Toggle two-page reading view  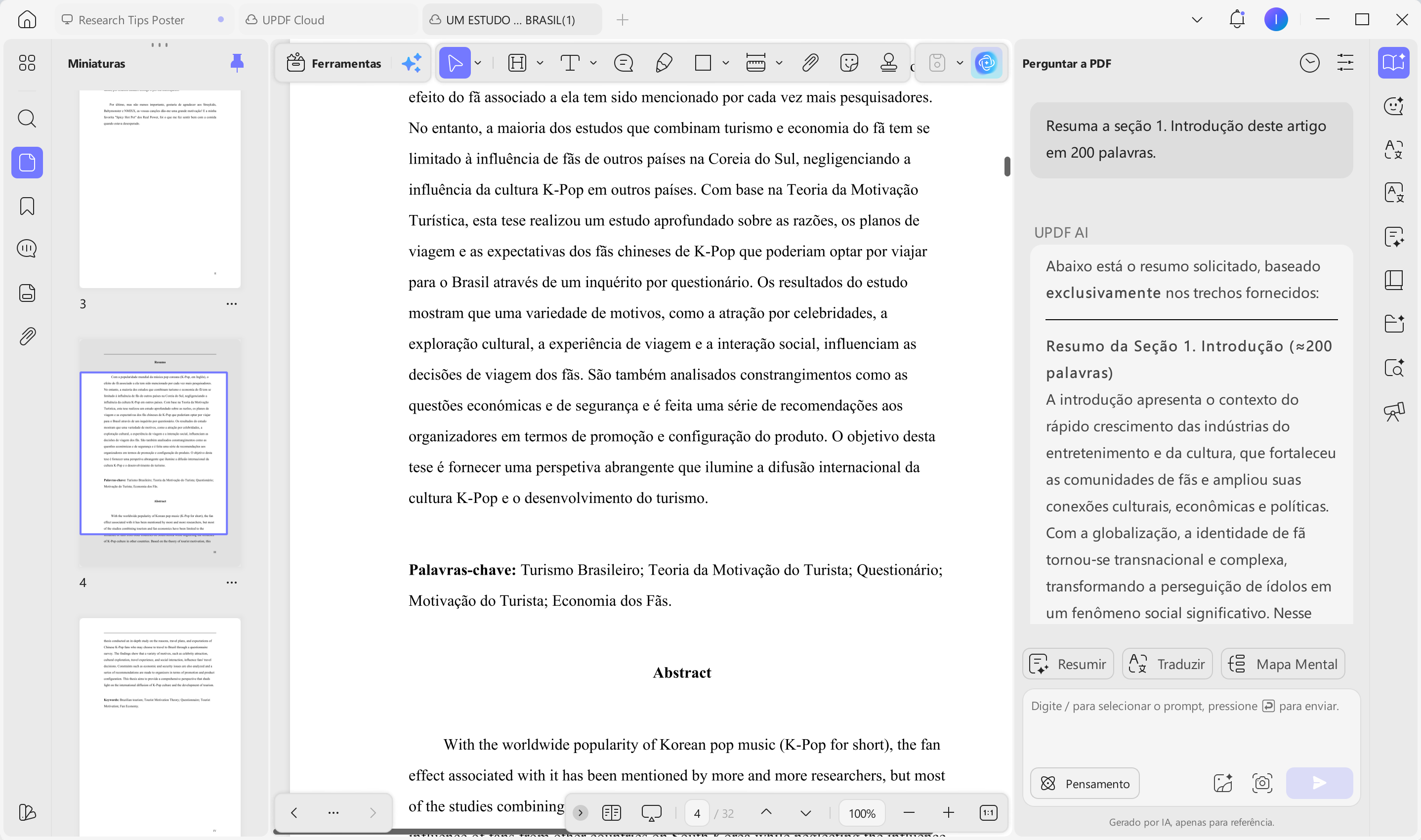coord(611,813)
